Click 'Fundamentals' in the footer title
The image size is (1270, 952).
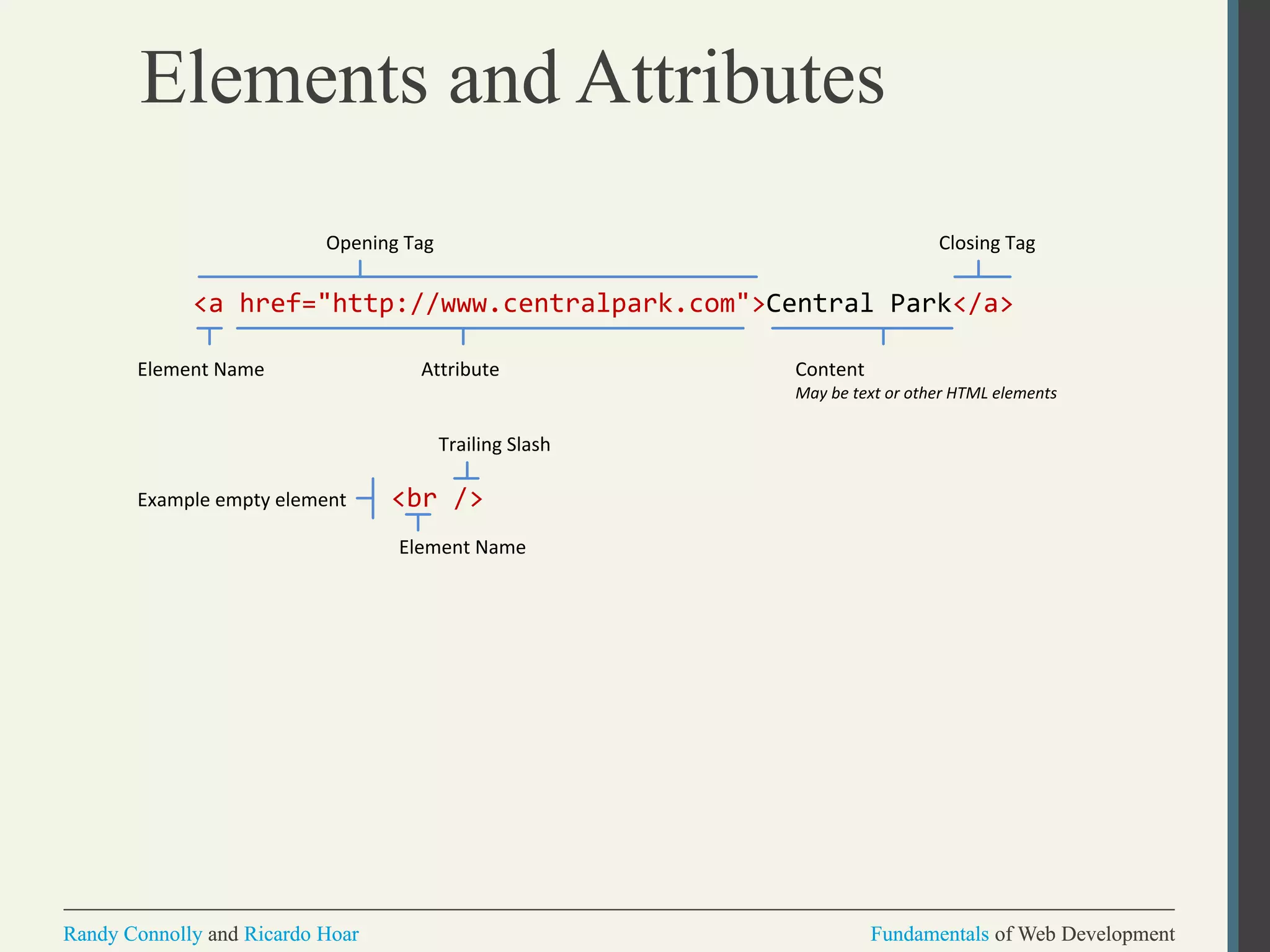point(930,933)
